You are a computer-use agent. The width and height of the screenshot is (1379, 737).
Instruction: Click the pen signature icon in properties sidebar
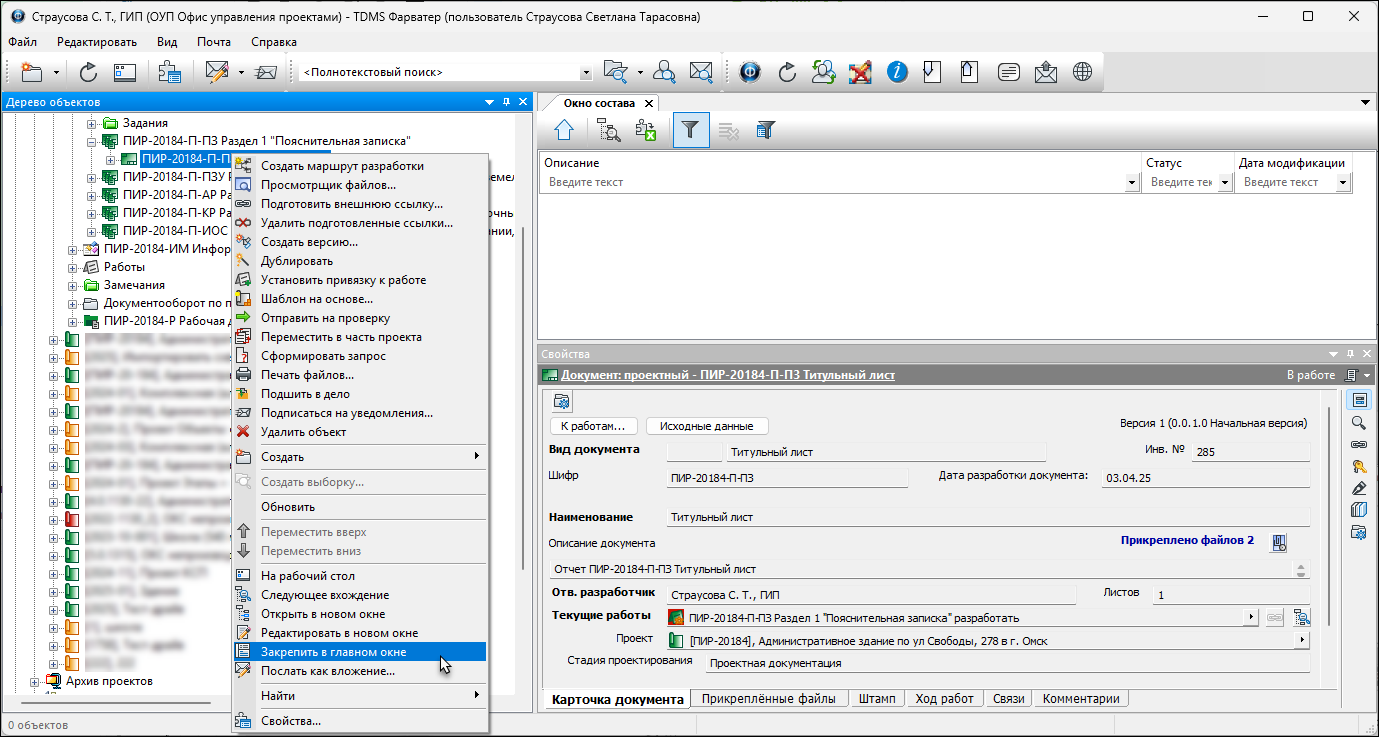(1358, 488)
